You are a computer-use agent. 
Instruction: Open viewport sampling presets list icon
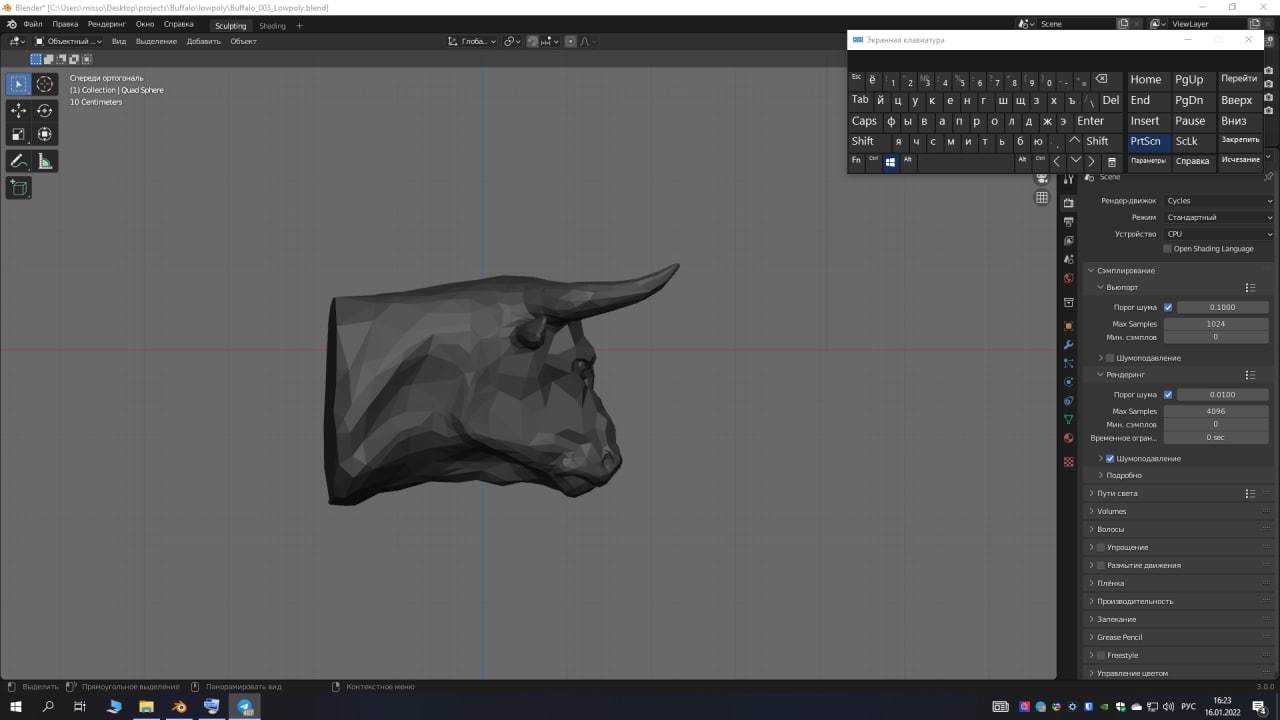[x=1250, y=288]
